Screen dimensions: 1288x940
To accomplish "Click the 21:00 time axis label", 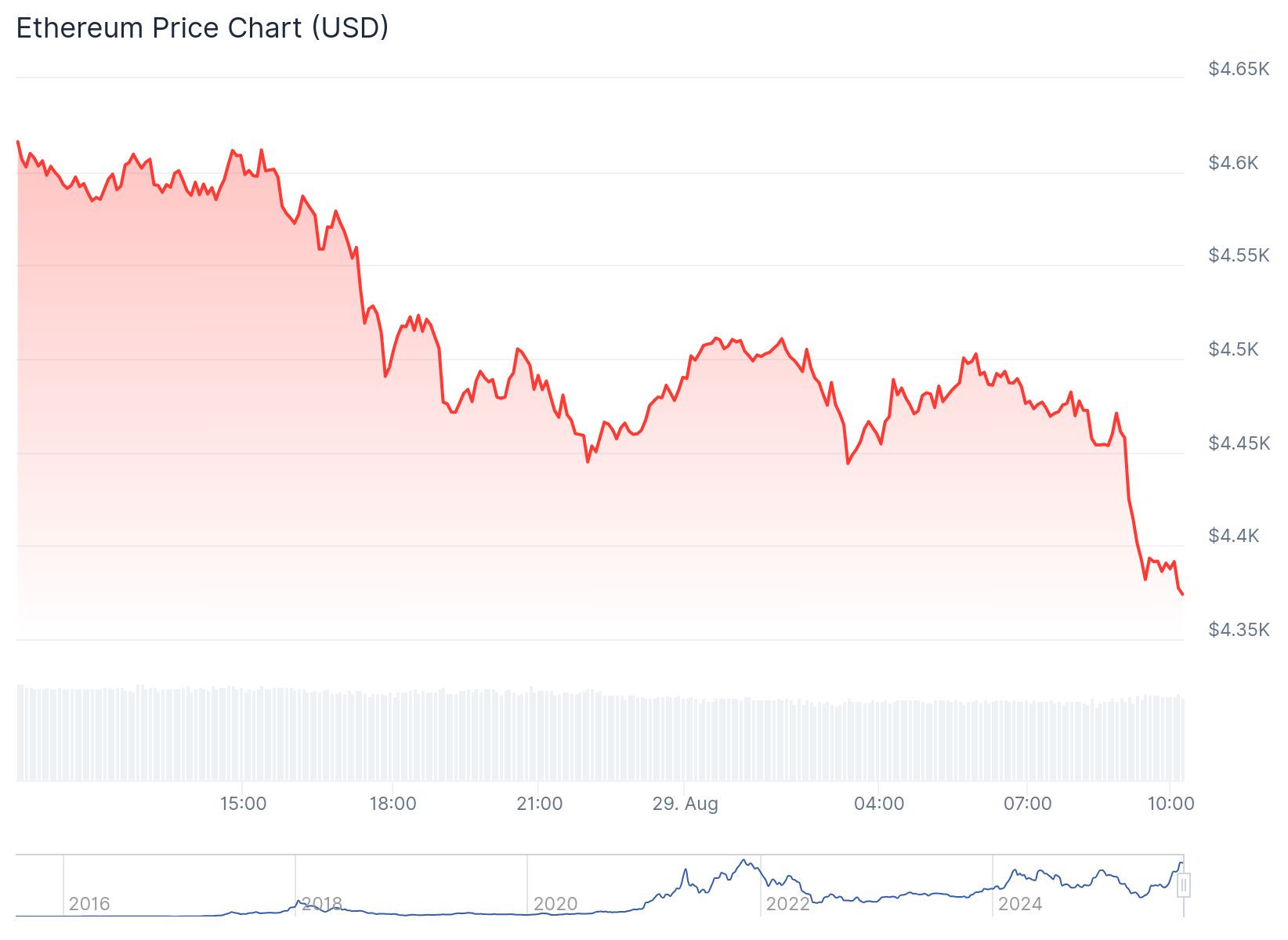I will pos(540,804).
